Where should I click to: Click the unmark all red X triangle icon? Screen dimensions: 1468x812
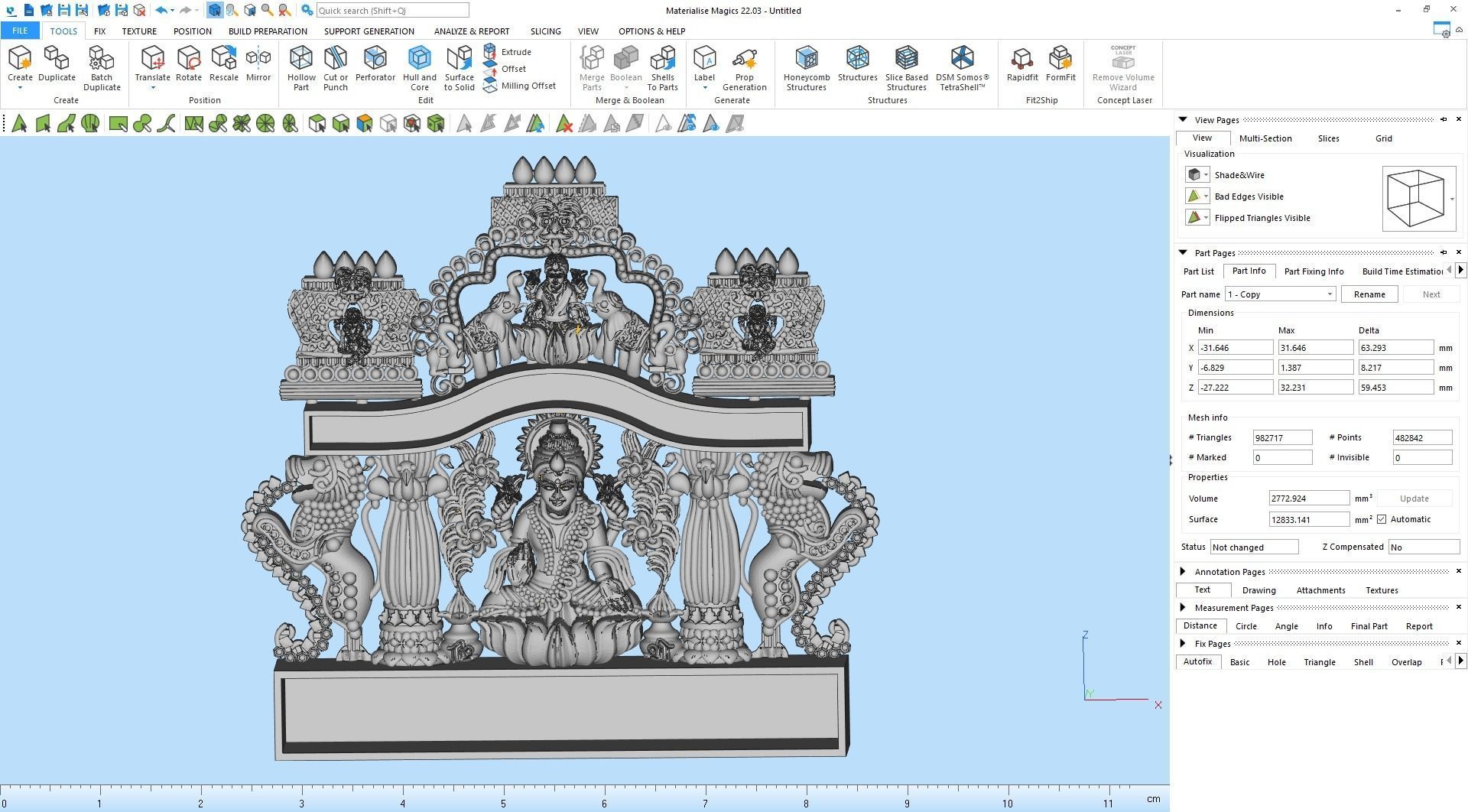click(563, 124)
